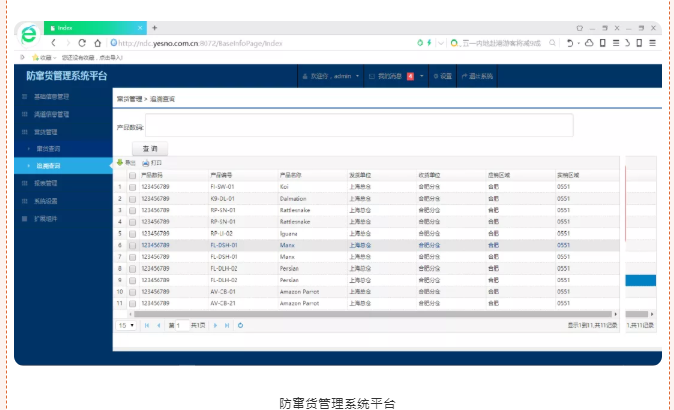The width and height of the screenshot is (674, 410).
Task: Expand the 基础信息管理 sidebar section
Action: point(52,97)
